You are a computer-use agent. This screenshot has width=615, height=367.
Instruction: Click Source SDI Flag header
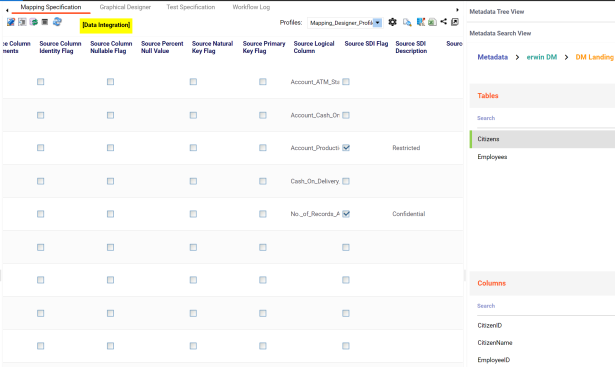pos(366,44)
